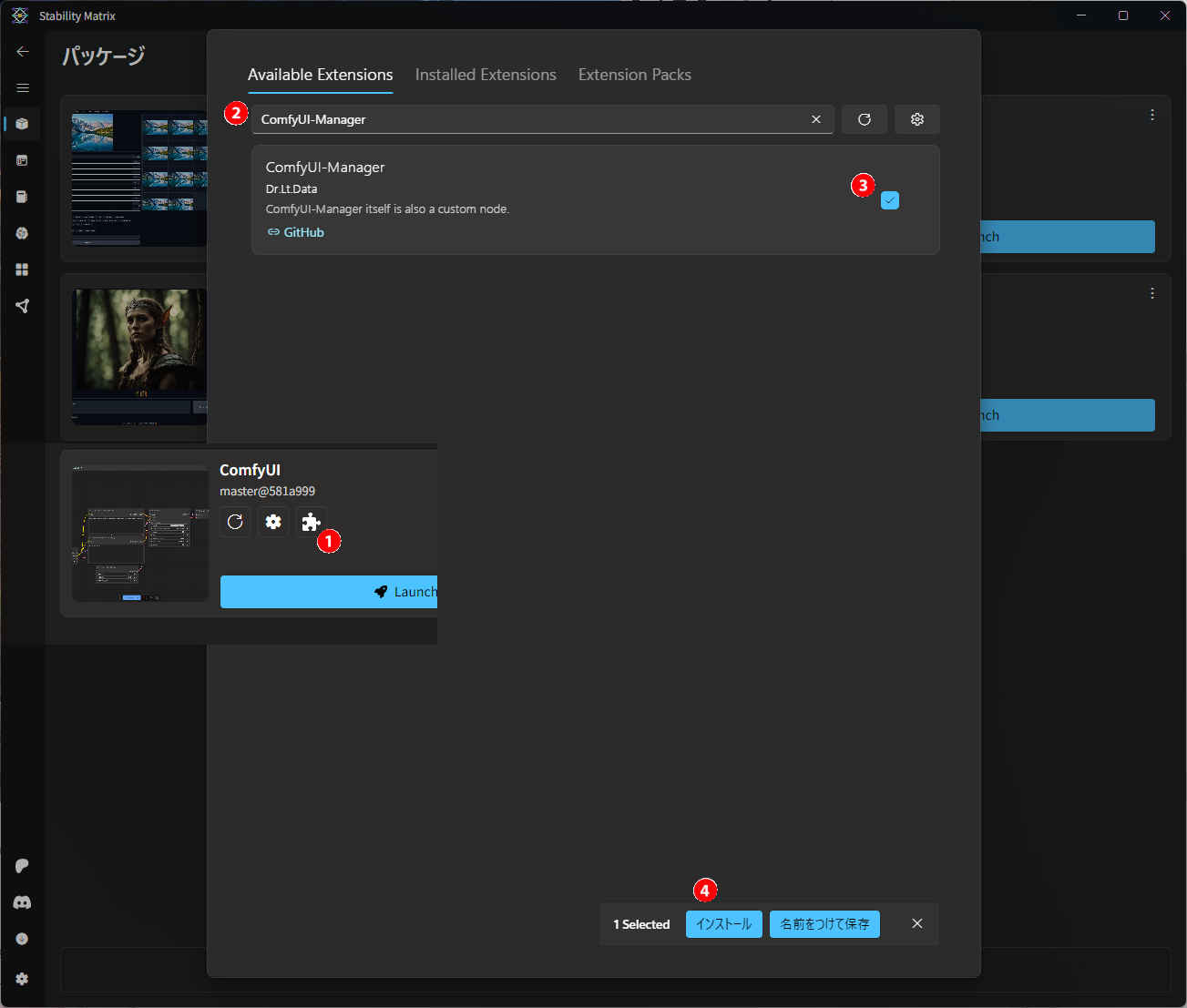Open extension manager settings gear
Screen dimensions: 1187x1008
tap(916, 119)
